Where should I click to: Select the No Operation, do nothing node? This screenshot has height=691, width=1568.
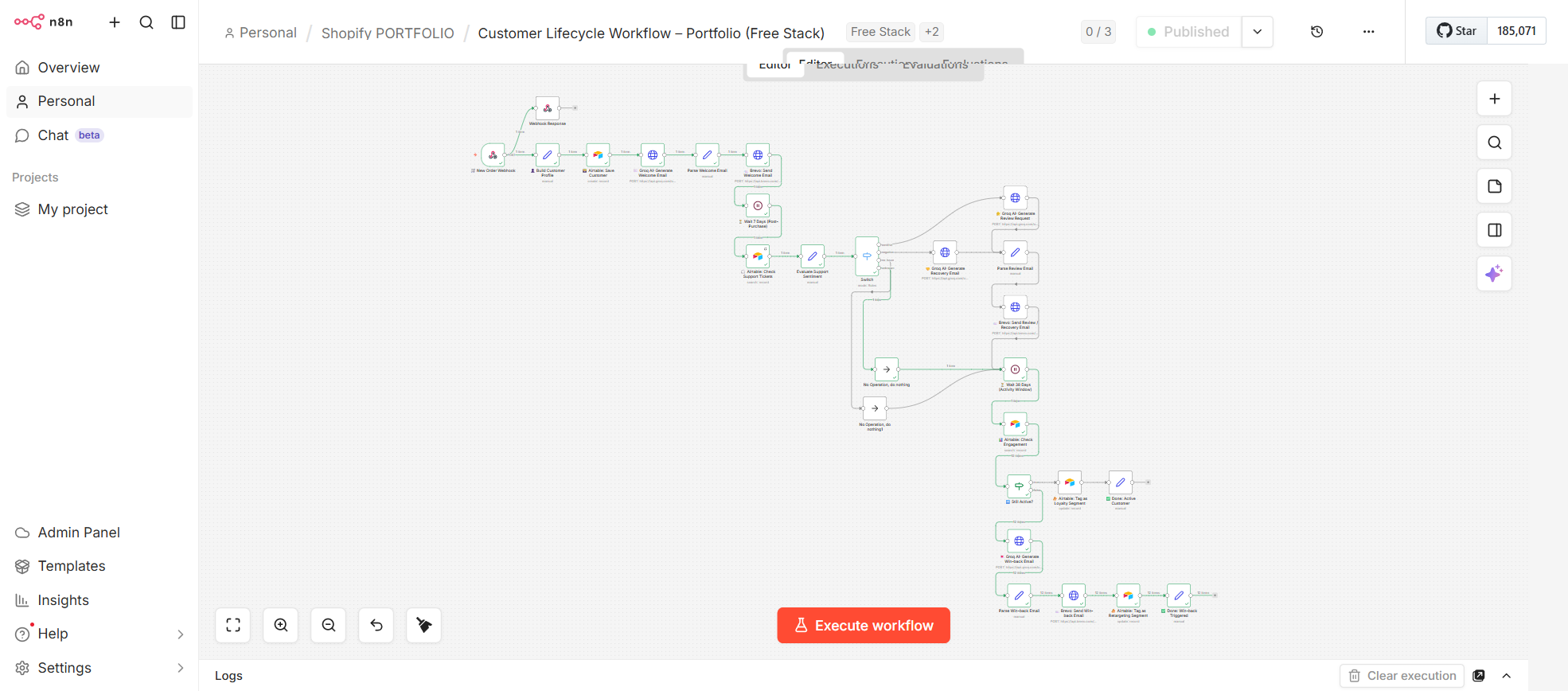(887, 369)
